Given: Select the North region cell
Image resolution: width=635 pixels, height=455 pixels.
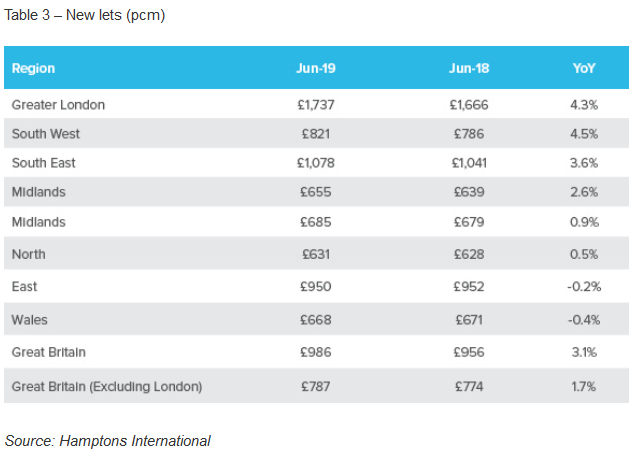Looking at the screenshot, I should [x=29, y=254].
